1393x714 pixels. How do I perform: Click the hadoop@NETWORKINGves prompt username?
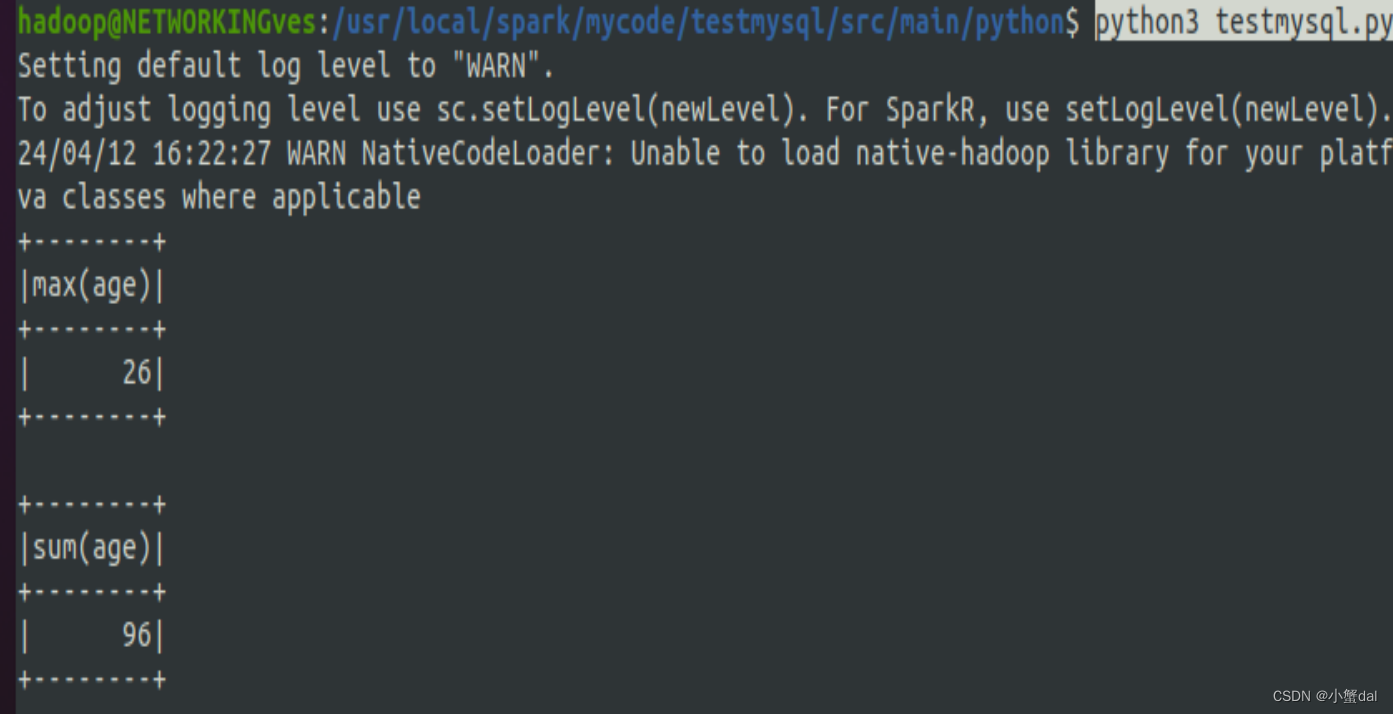point(168,23)
